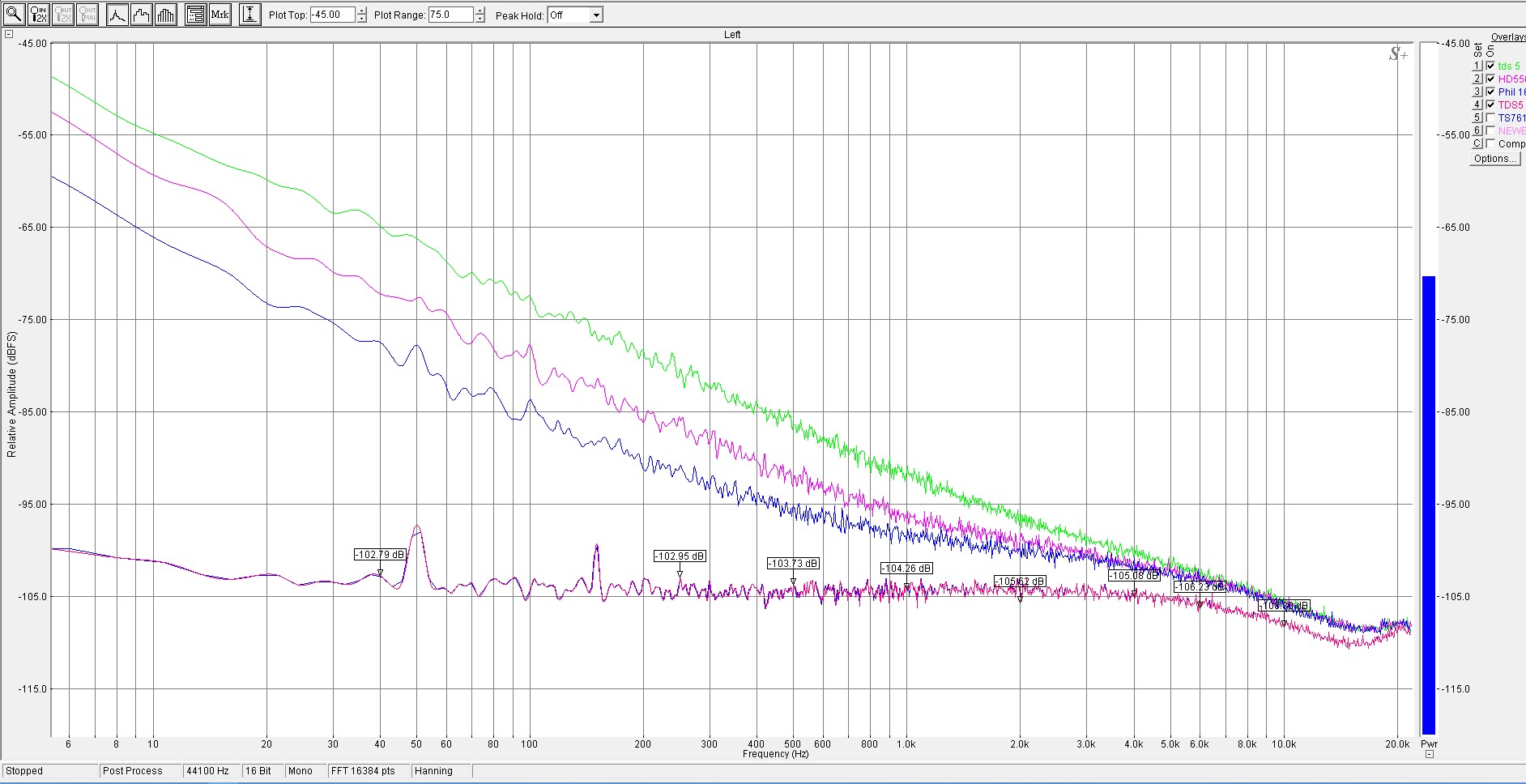This screenshot has height=784, width=1526.
Task: Set overlay 3 with button 3
Action: (1477, 92)
